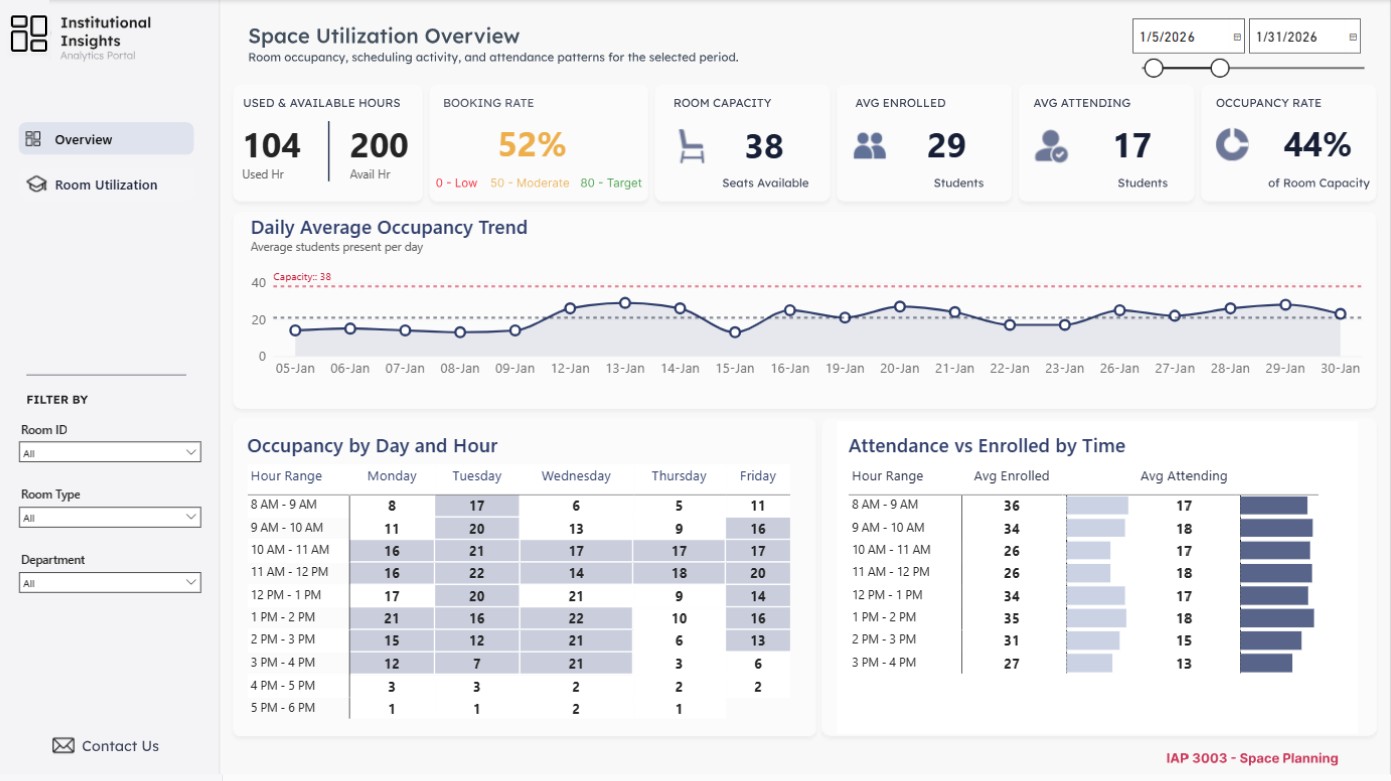Click the Thursday column header

679,476
